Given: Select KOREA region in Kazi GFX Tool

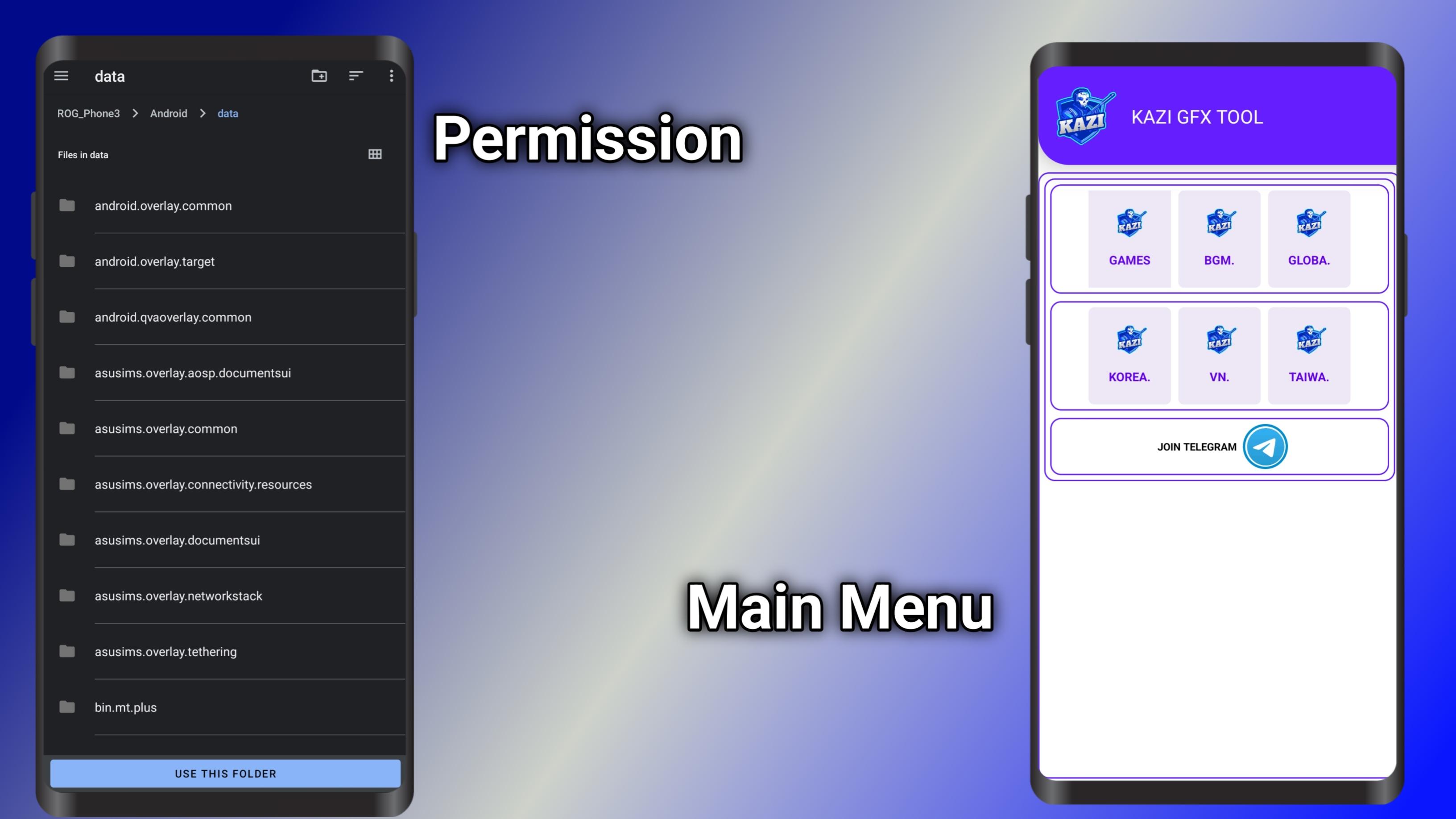Looking at the screenshot, I should click(1129, 354).
